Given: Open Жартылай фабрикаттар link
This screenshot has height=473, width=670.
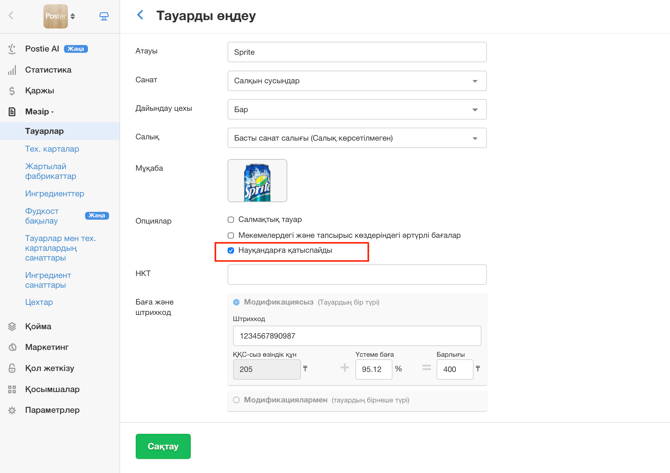Looking at the screenshot, I should tap(50, 171).
